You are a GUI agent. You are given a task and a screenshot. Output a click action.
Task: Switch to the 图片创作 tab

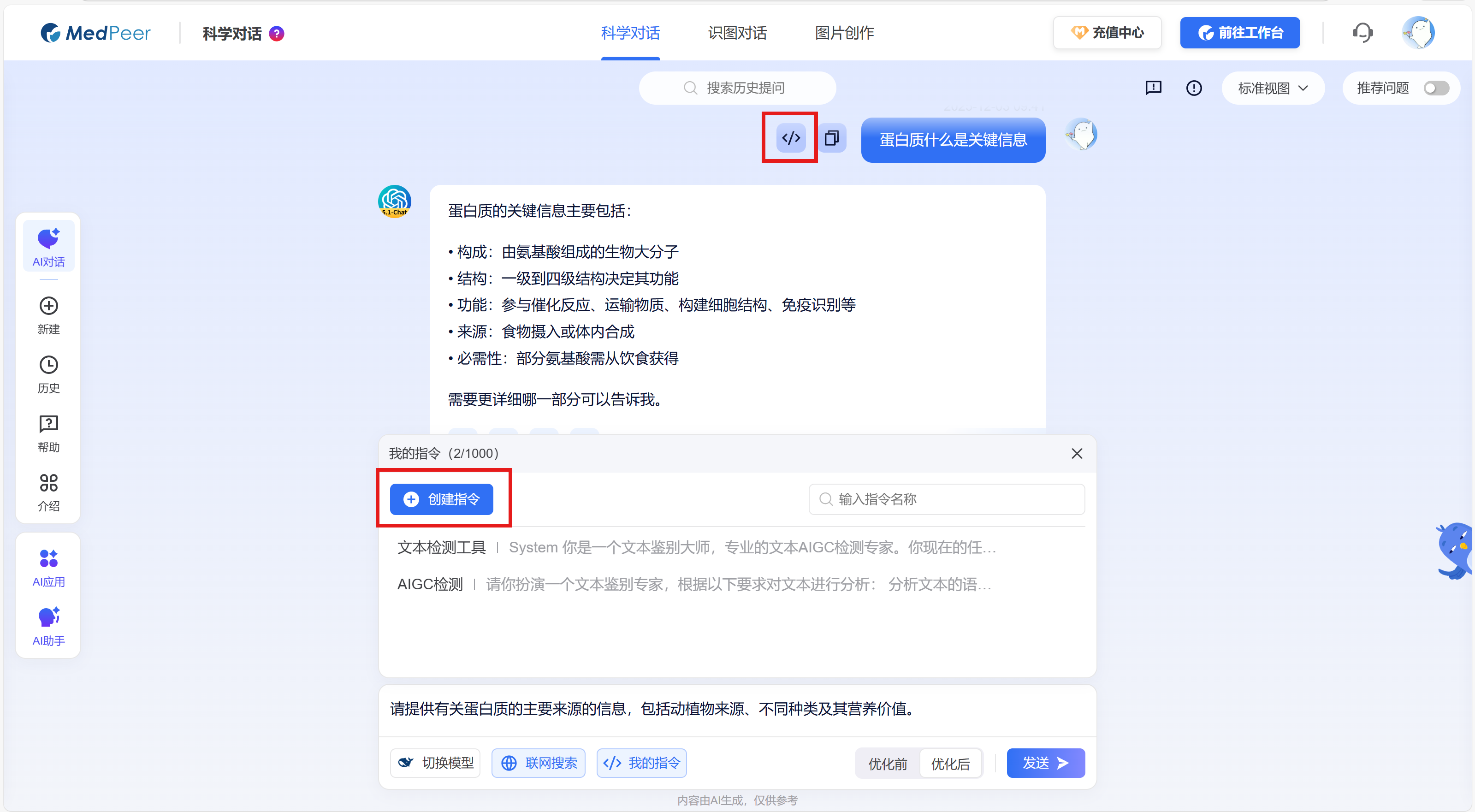844,33
